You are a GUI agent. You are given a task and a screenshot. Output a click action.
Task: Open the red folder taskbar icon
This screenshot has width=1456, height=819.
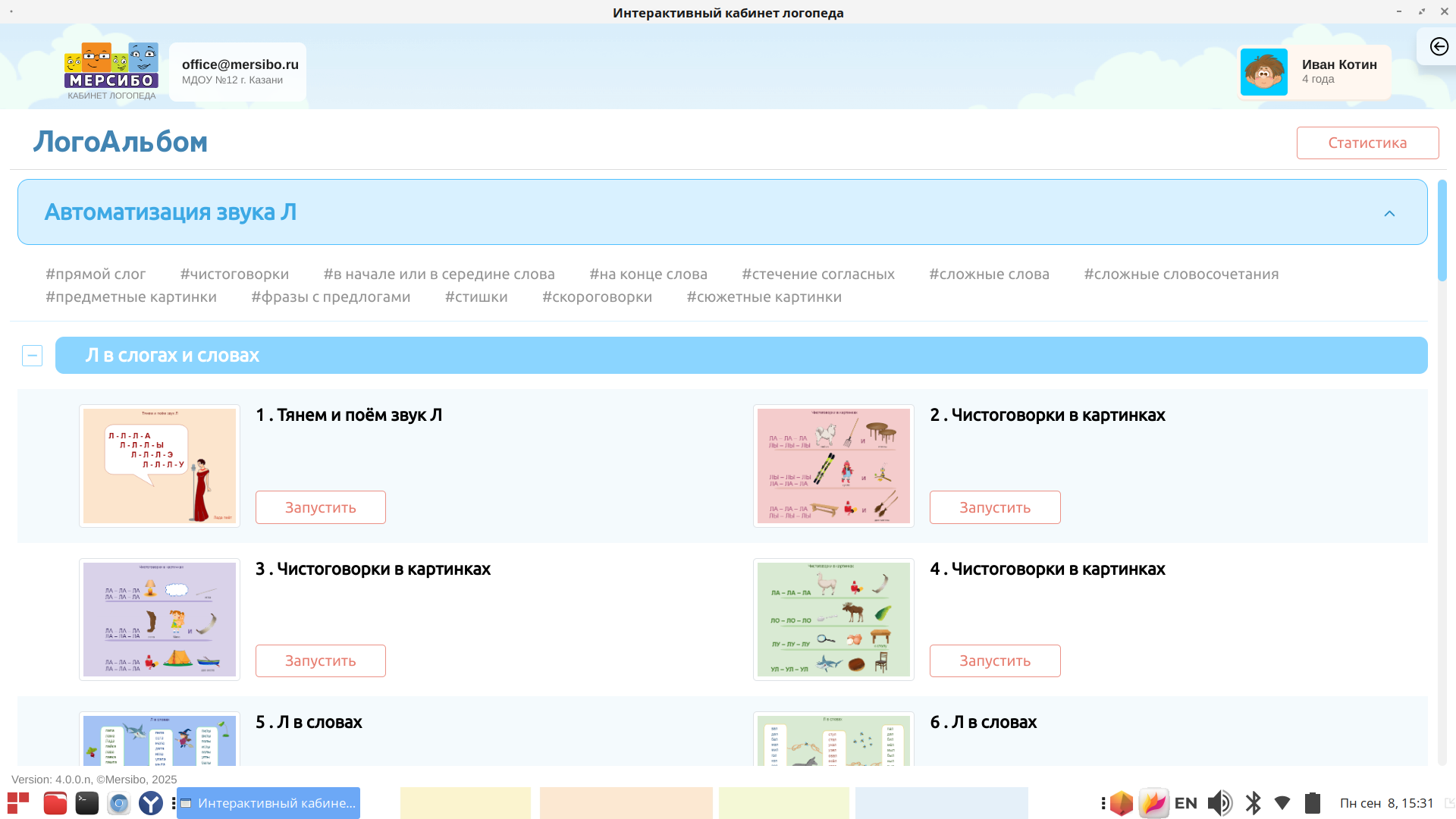pos(55,803)
